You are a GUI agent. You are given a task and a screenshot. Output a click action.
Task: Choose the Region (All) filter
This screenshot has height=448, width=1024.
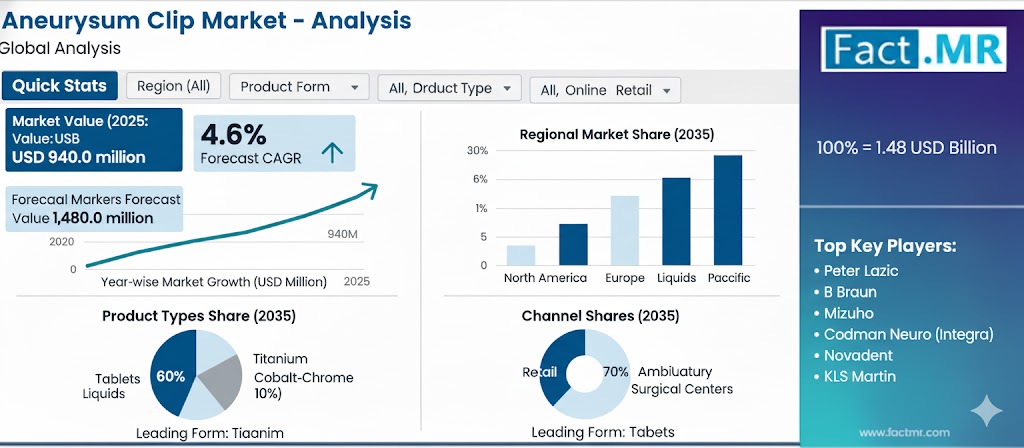tap(173, 86)
